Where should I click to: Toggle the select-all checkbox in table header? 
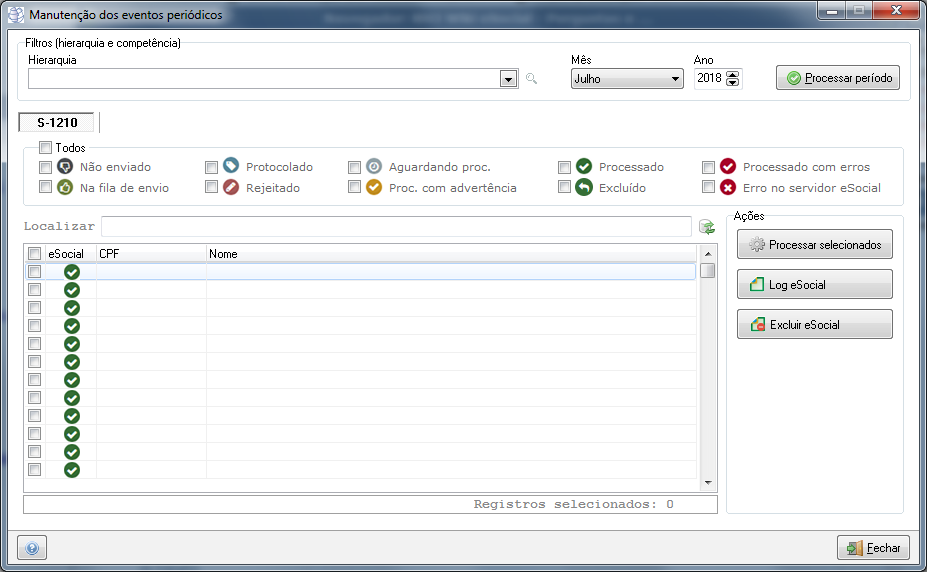click(34, 254)
